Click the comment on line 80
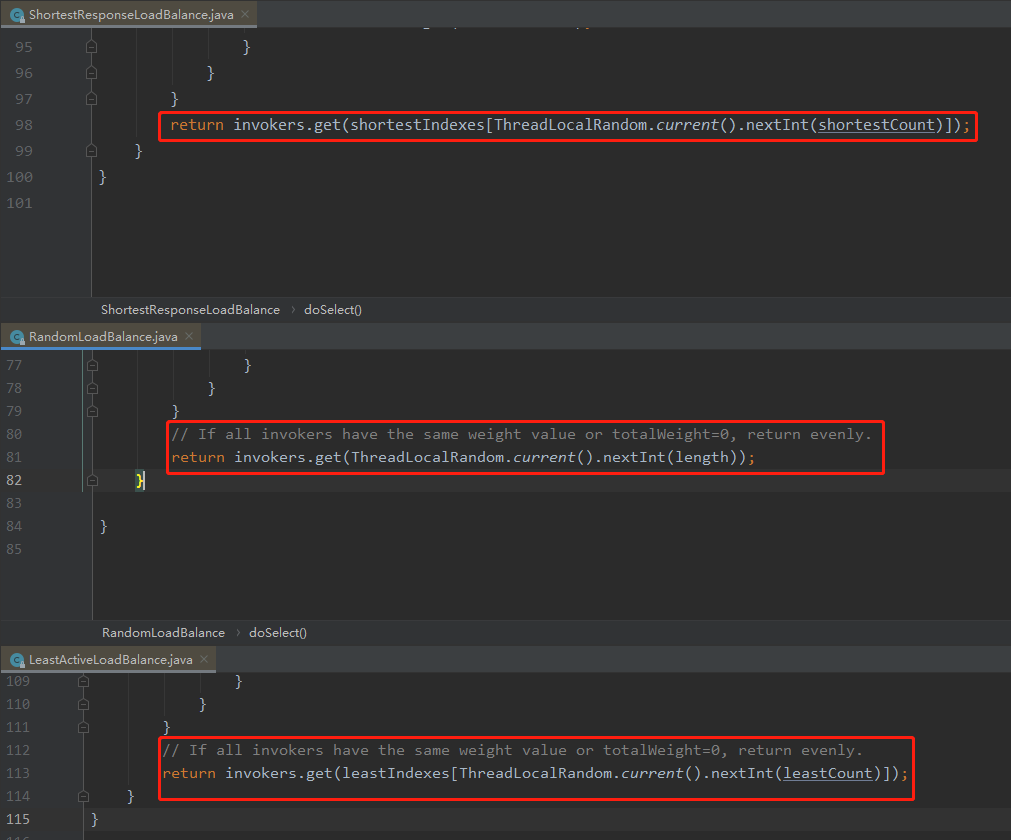Image resolution: width=1011 pixels, height=840 pixels. pyautogui.click(x=522, y=435)
